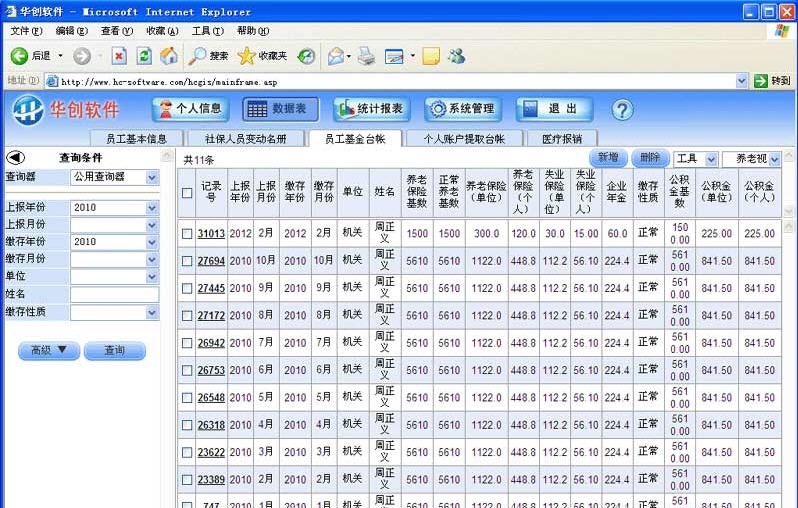The image size is (798, 508).
Task: Open the 缴存年份 dropdown
Action: tap(152, 242)
